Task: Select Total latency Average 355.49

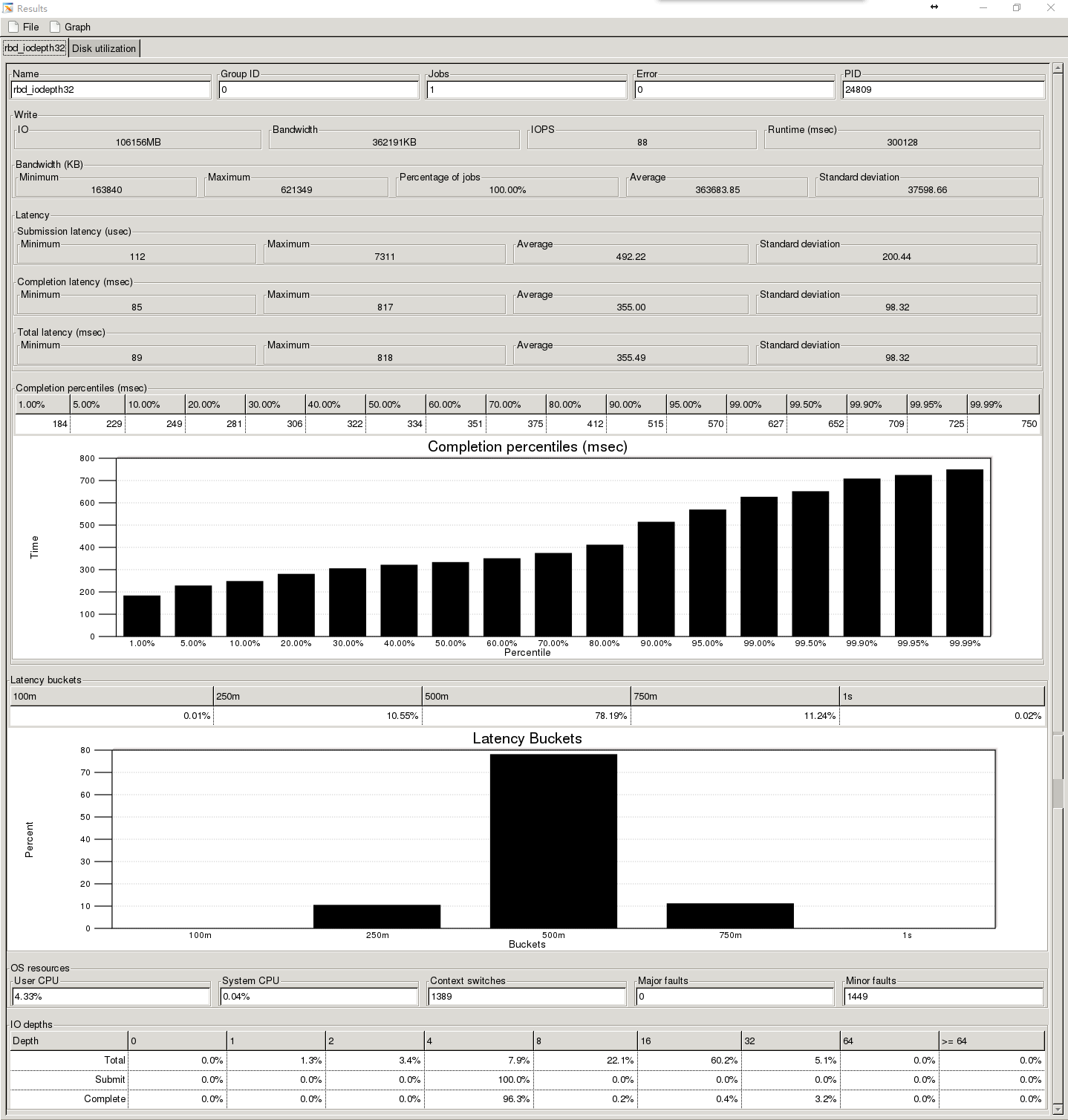Action: point(631,357)
